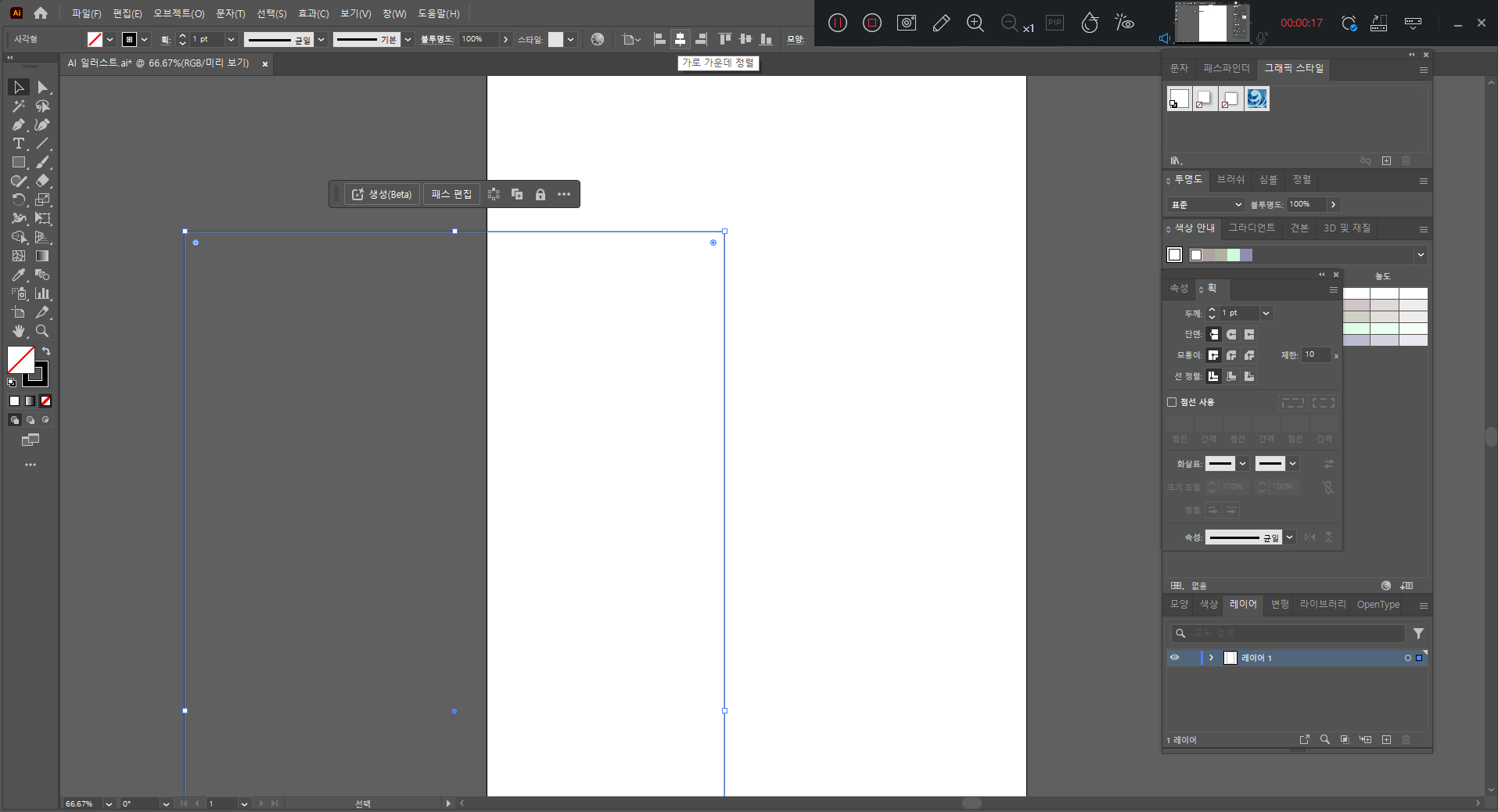Select the Blend tool
The width and height of the screenshot is (1498, 812).
43,275
